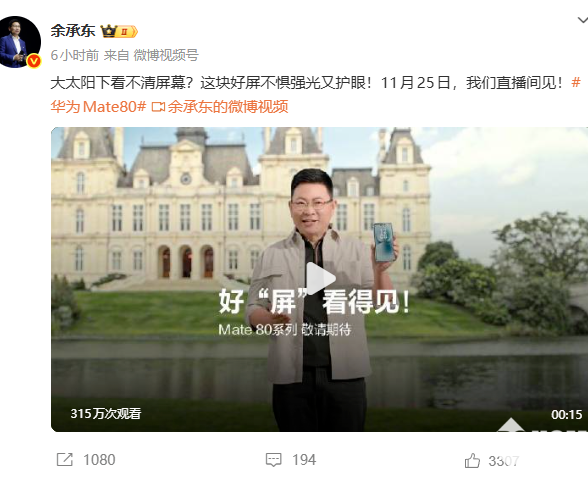Click the 315万次观看 view count overlay
Viewport: 588px width, 480px height.
click(x=106, y=414)
